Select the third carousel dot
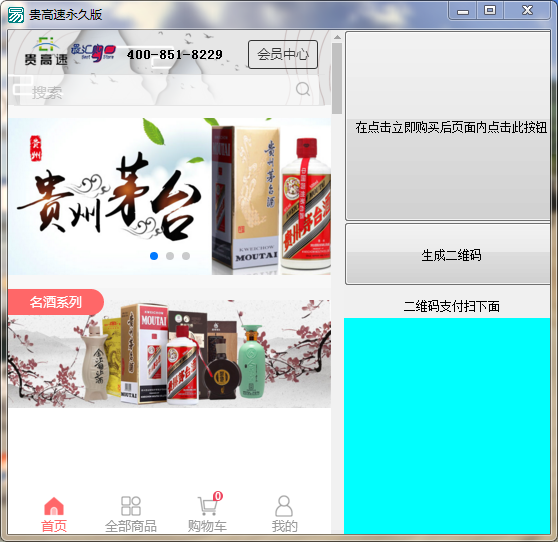558x542 pixels. click(186, 256)
